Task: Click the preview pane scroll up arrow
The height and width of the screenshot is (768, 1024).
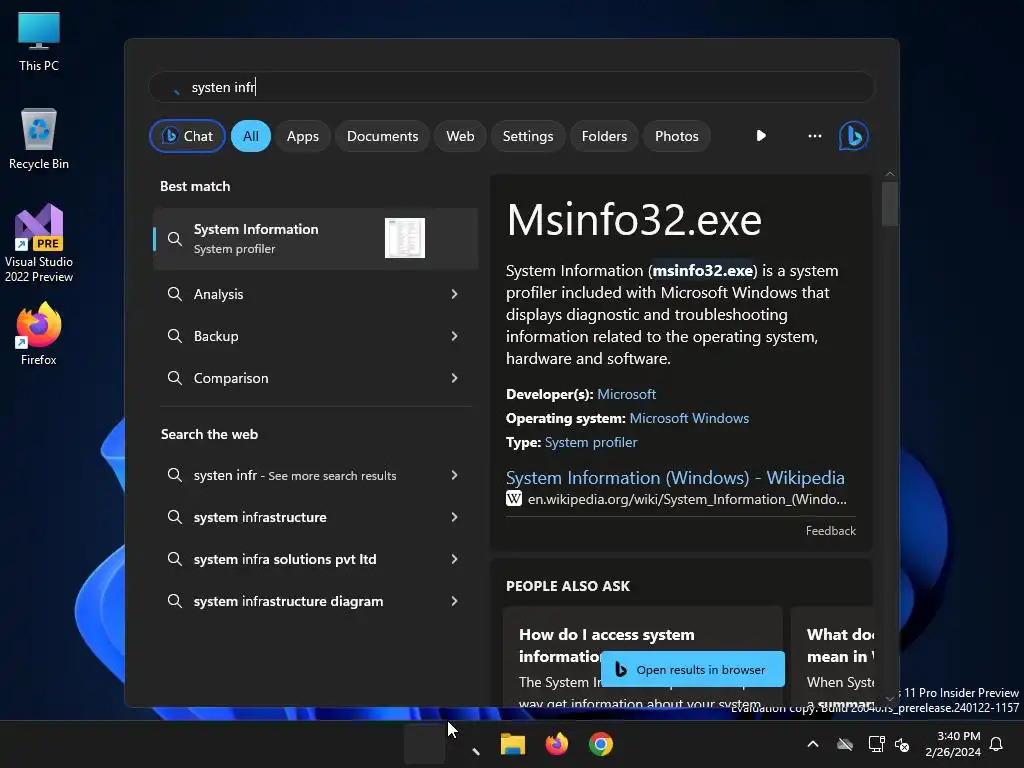Action: (x=889, y=174)
